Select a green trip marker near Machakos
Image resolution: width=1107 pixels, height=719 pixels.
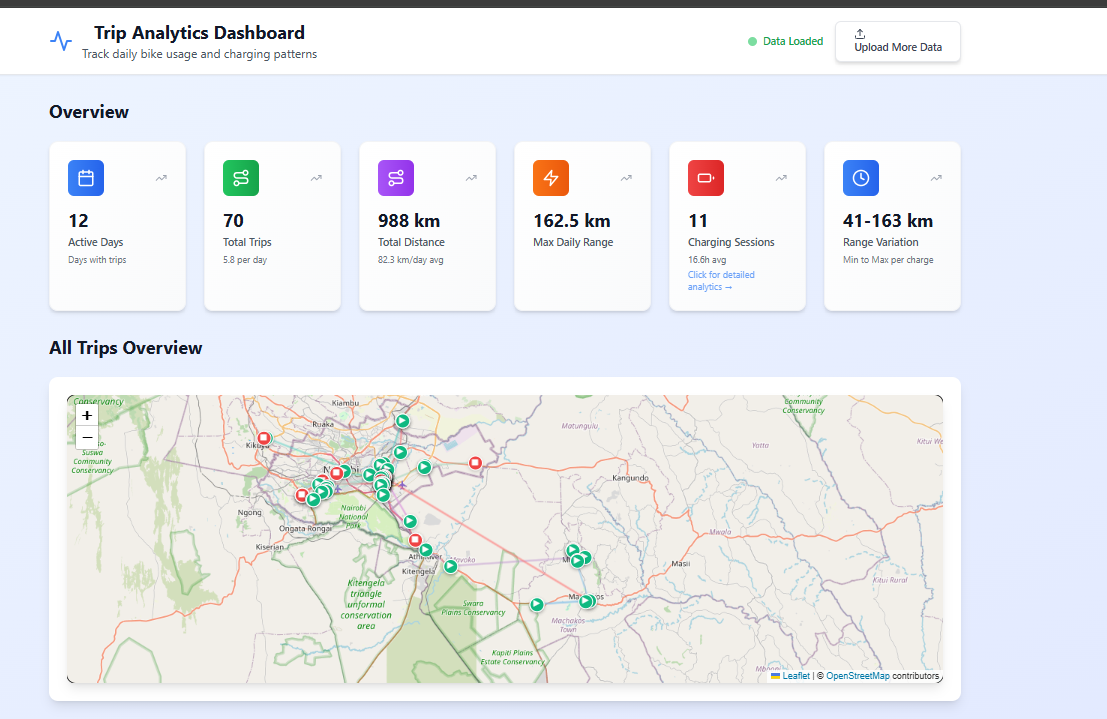pyautogui.click(x=587, y=600)
